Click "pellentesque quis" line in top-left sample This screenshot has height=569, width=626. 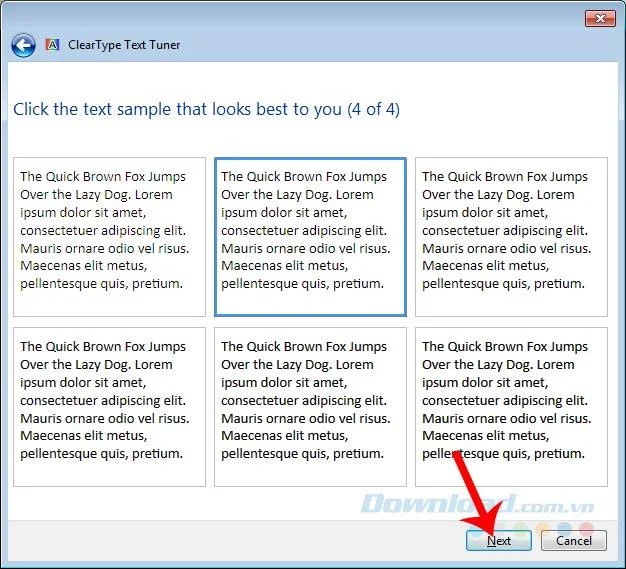101,283
